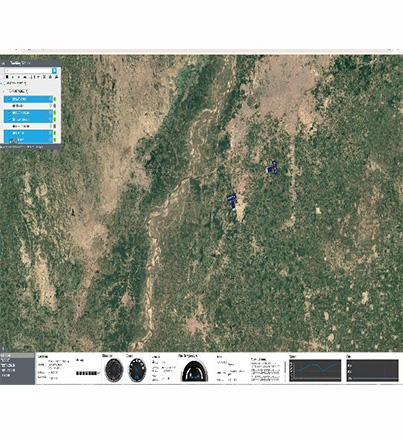Click the speed dial gauge with blue needle
The width and height of the screenshot is (403, 440).
[137, 370]
